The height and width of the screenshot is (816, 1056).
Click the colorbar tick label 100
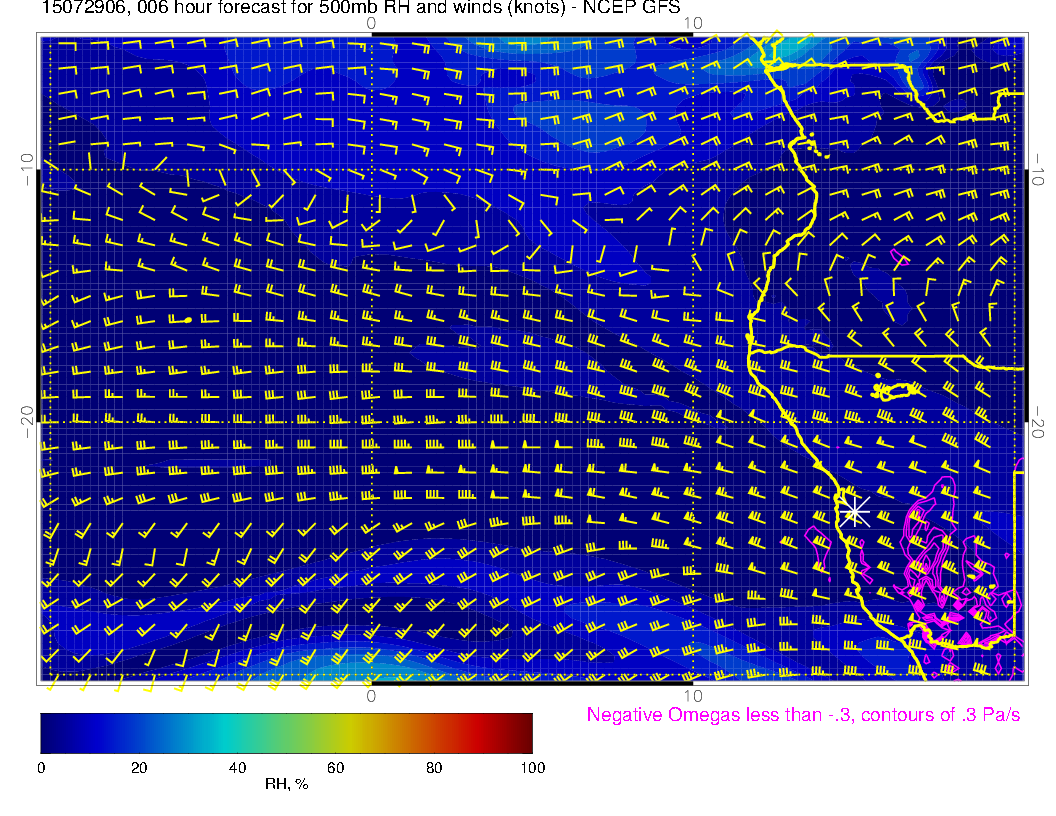(532, 767)
